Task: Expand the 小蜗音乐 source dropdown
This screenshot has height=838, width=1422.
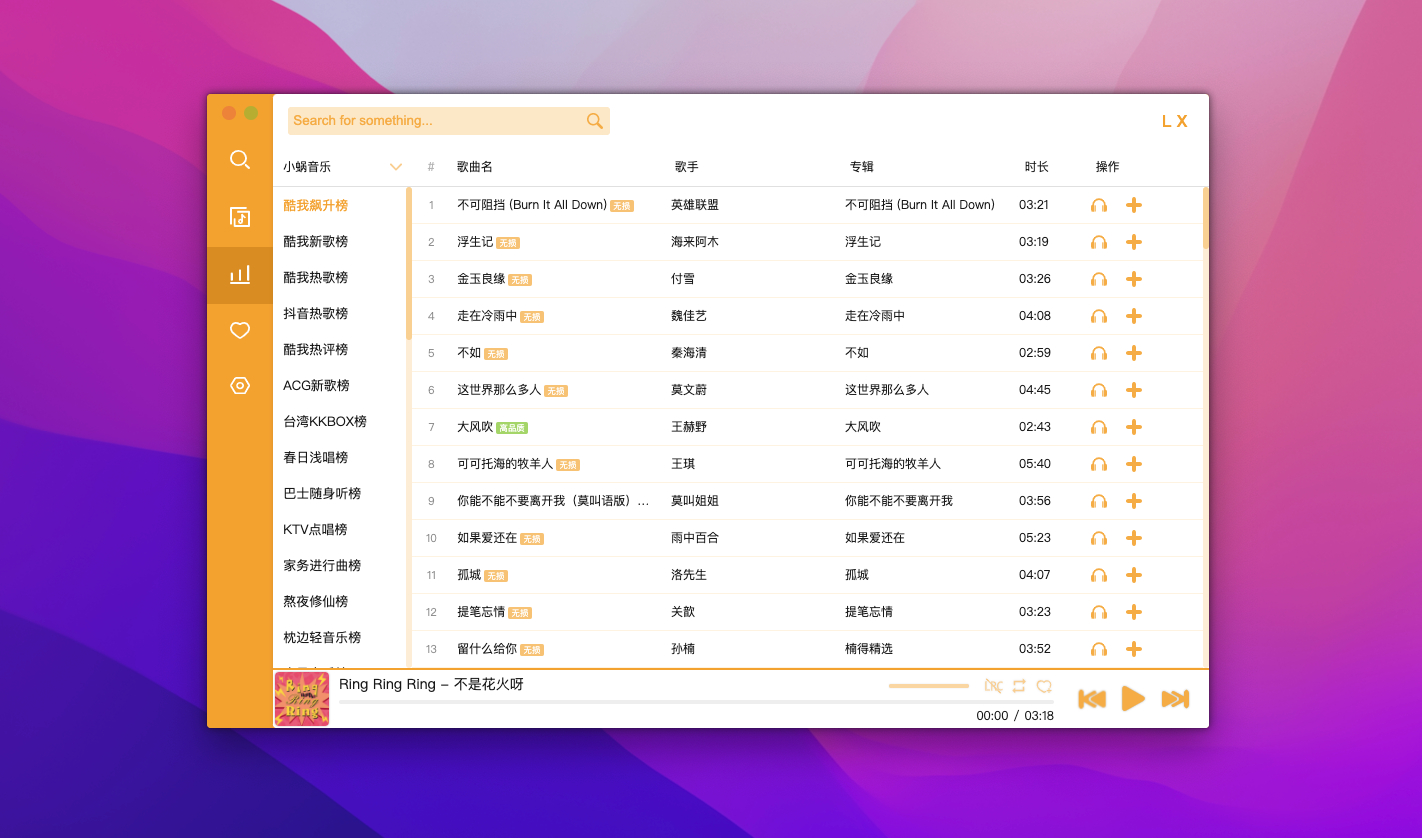Action: pyautogui.click(x=395, y=167)
